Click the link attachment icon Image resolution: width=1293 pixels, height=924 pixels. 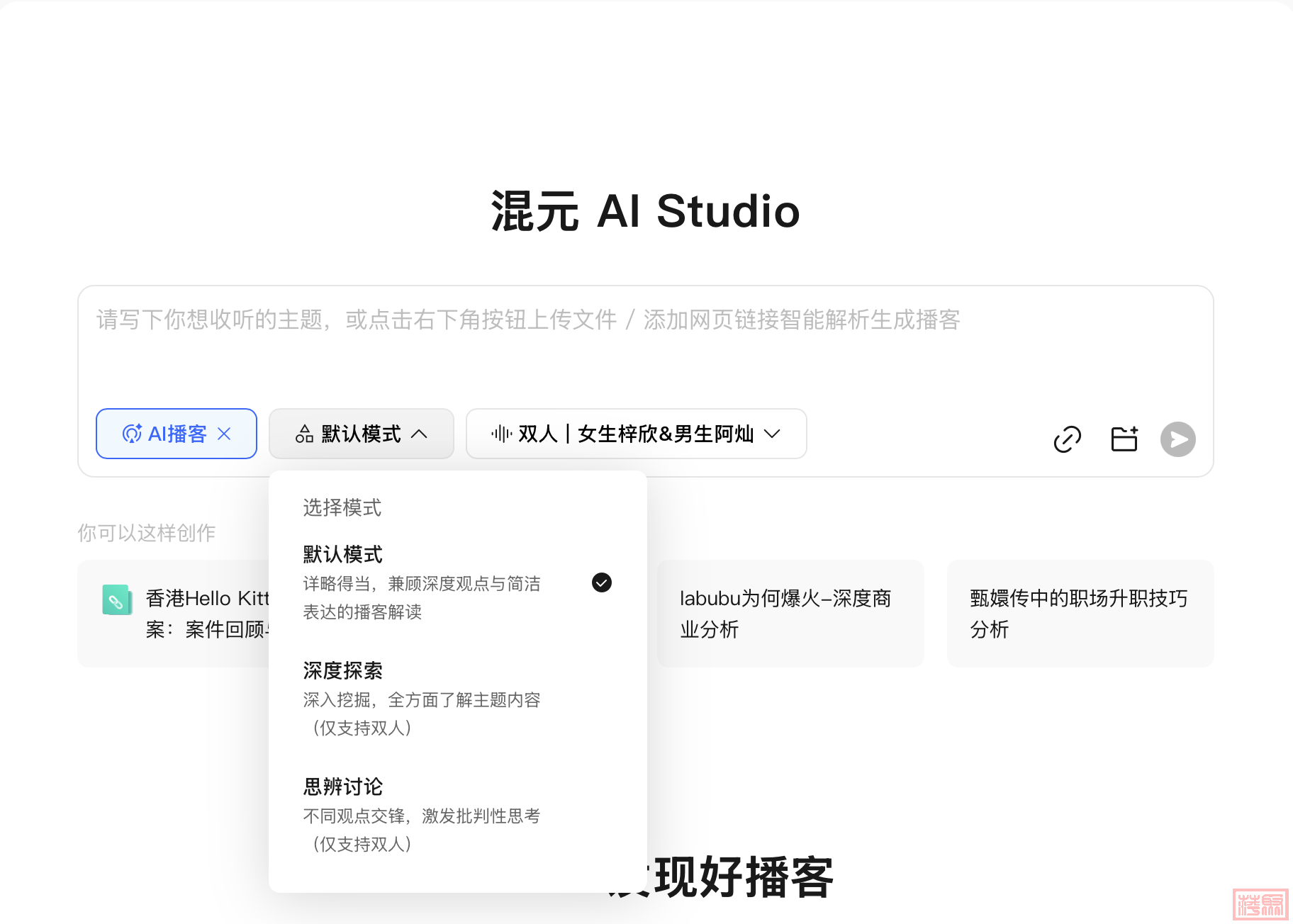(1067, 439)
